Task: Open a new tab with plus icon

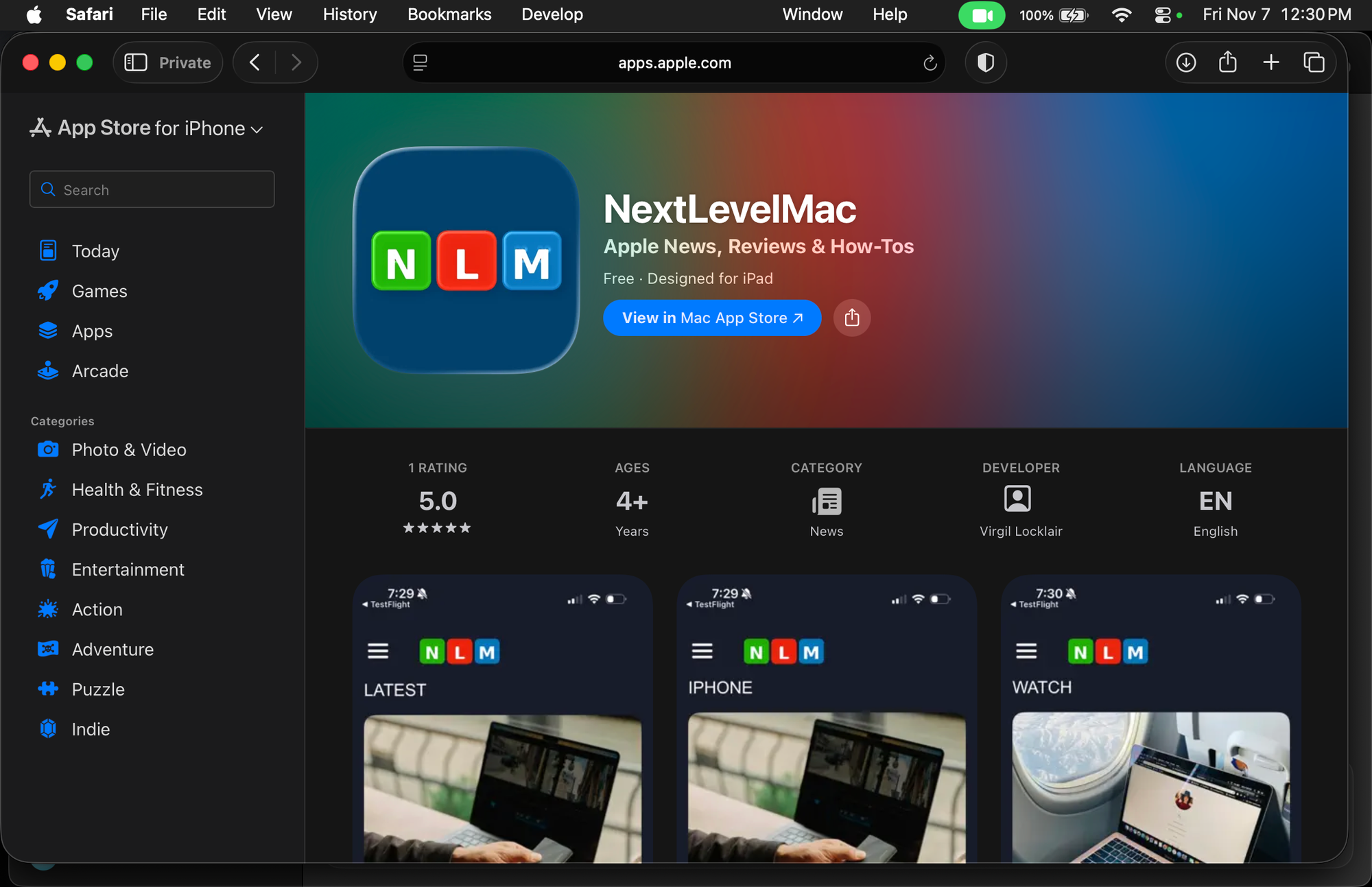Action: [x=1270, y=62]
